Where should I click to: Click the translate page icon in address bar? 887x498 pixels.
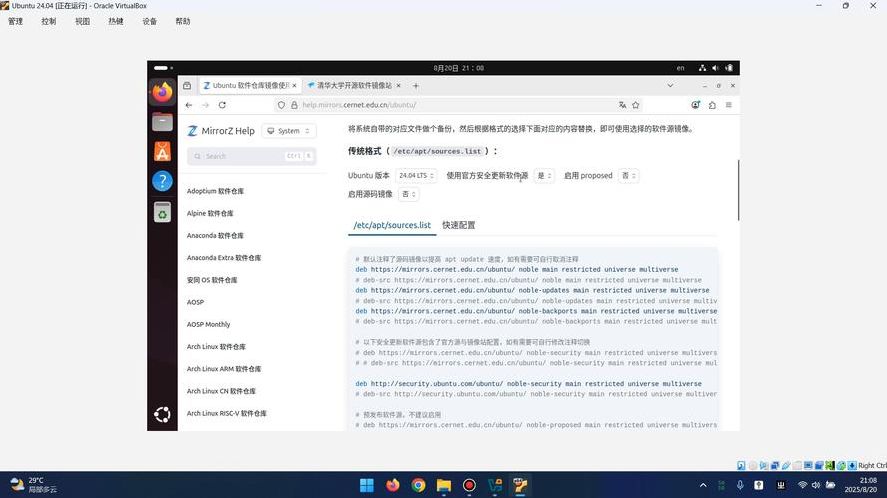coord(622,105)
